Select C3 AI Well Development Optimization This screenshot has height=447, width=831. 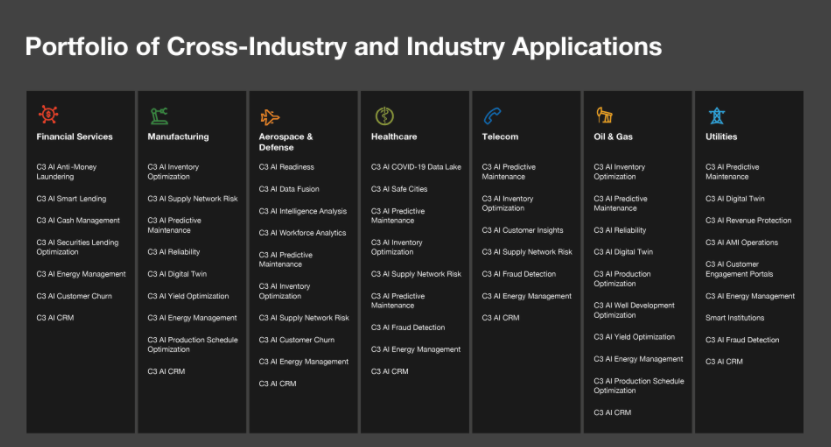coord(634,310)
